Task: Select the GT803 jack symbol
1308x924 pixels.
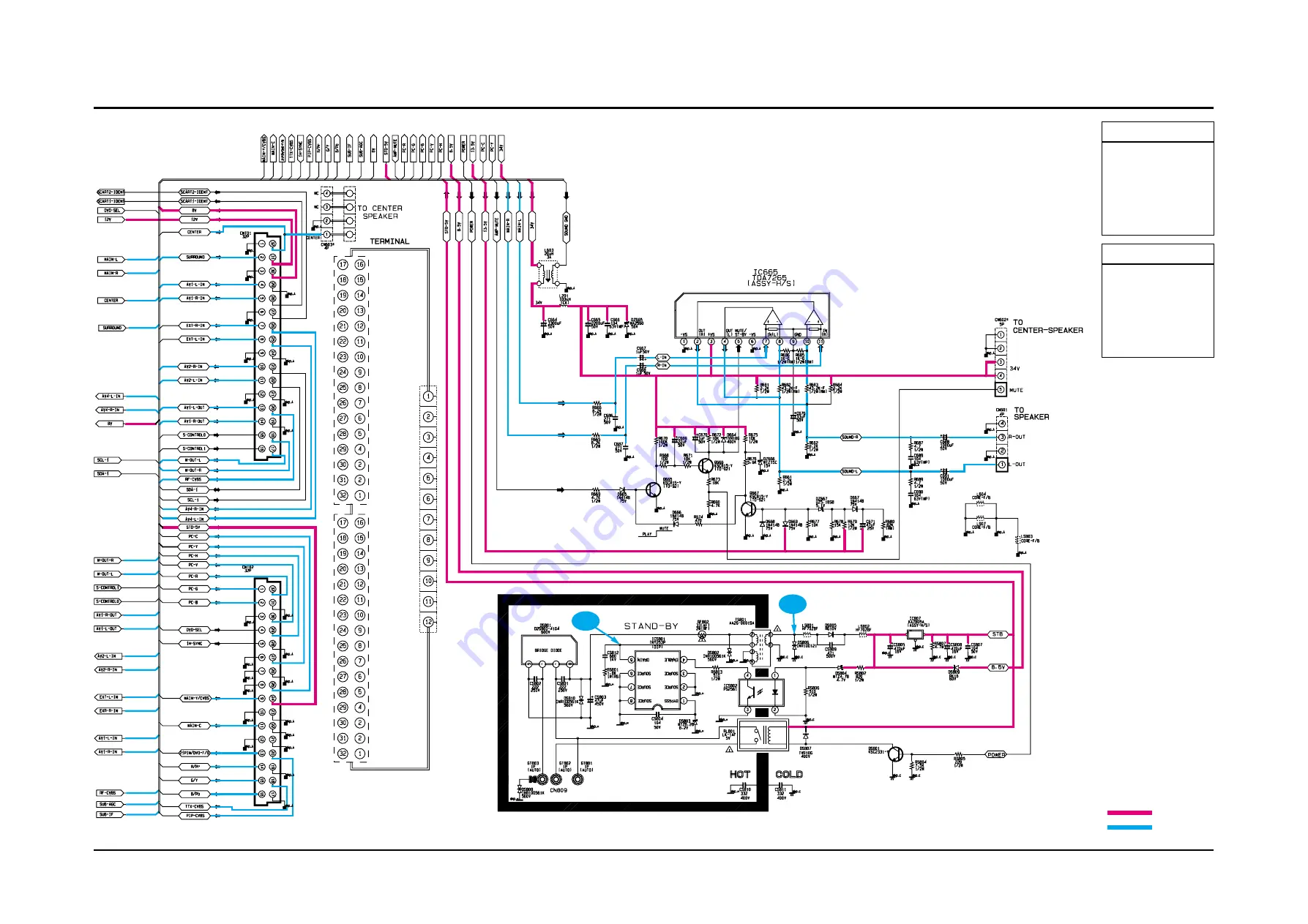Action: tap(542, 780)
